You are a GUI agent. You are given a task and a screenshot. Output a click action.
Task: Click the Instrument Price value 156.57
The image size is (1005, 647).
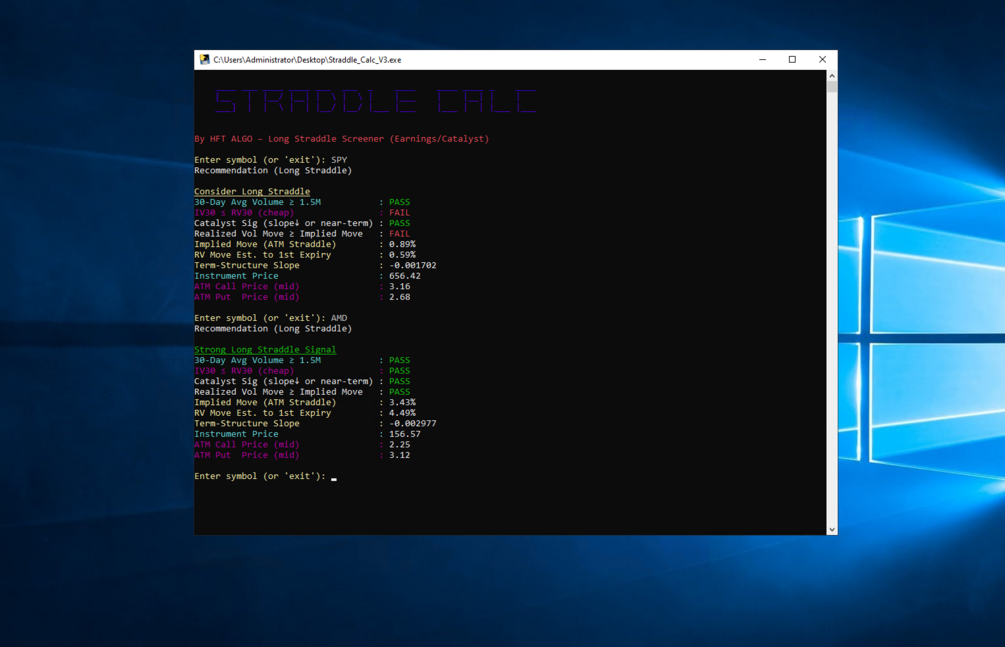point(404,434)
